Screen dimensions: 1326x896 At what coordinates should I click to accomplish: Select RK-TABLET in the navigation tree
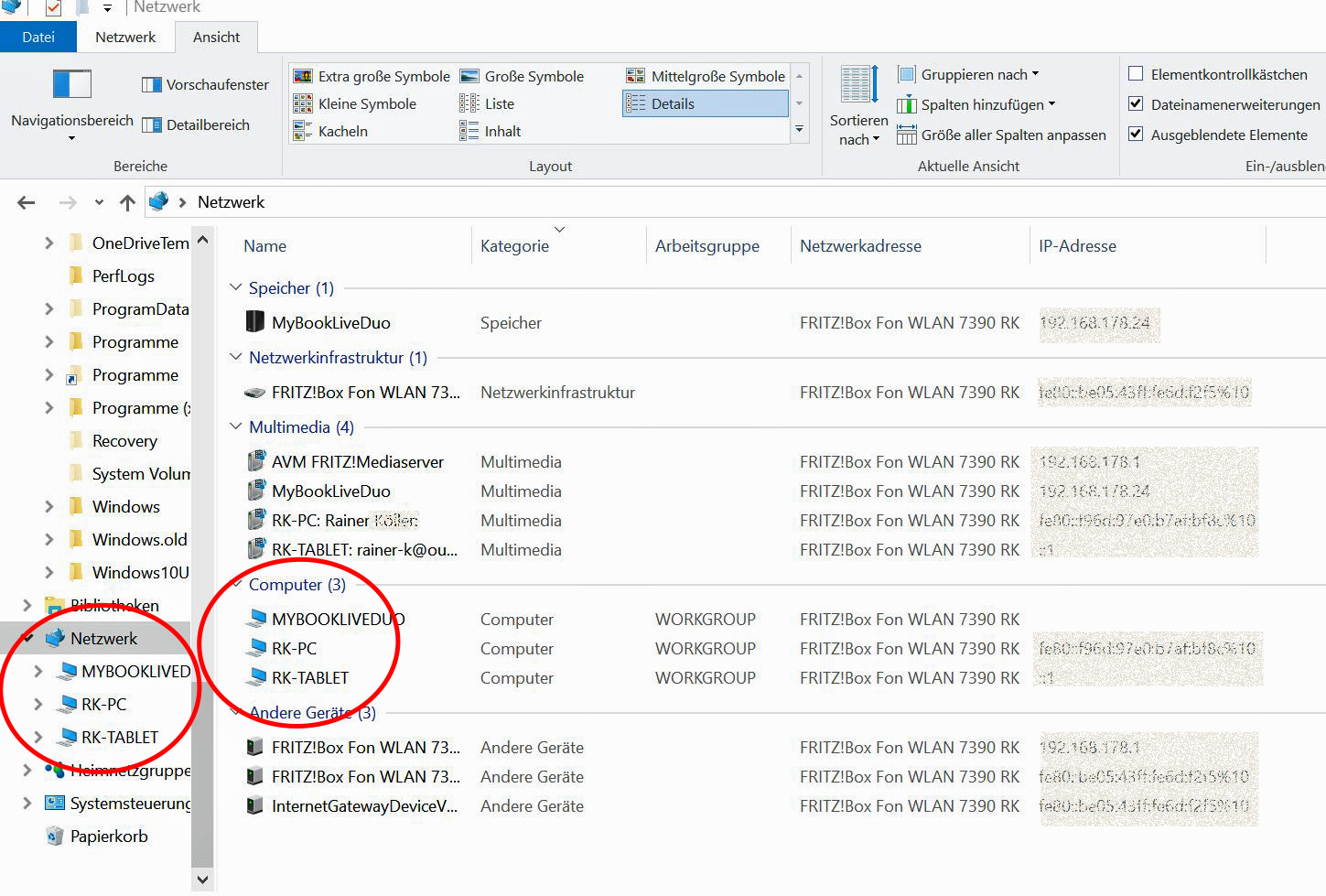click(119, 737)
